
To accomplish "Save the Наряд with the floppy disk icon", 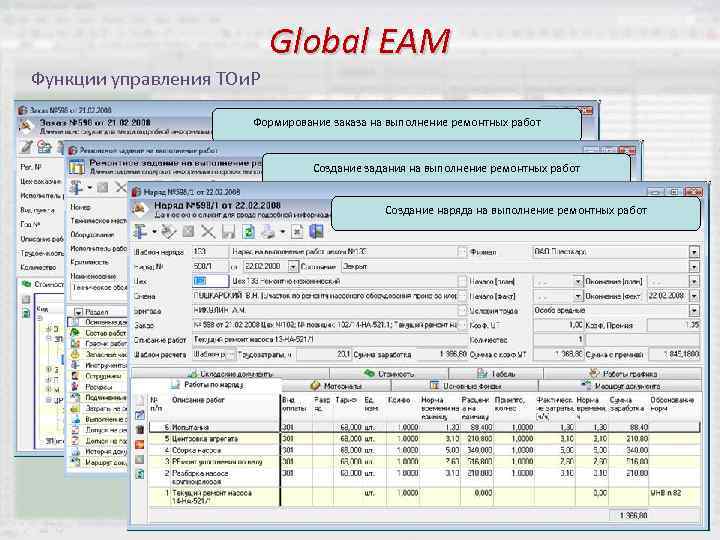I will pos(228,231).
